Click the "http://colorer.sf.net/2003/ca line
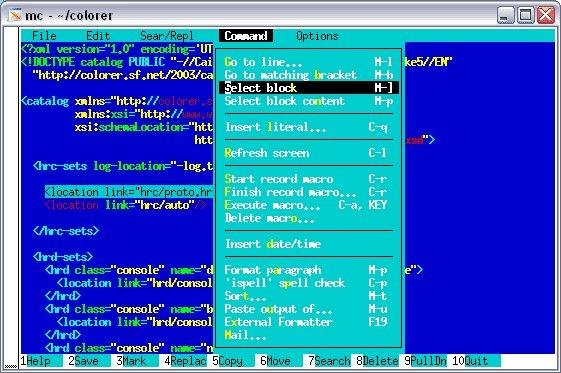The width and height of the screenshot is (561, 373). 123,75
